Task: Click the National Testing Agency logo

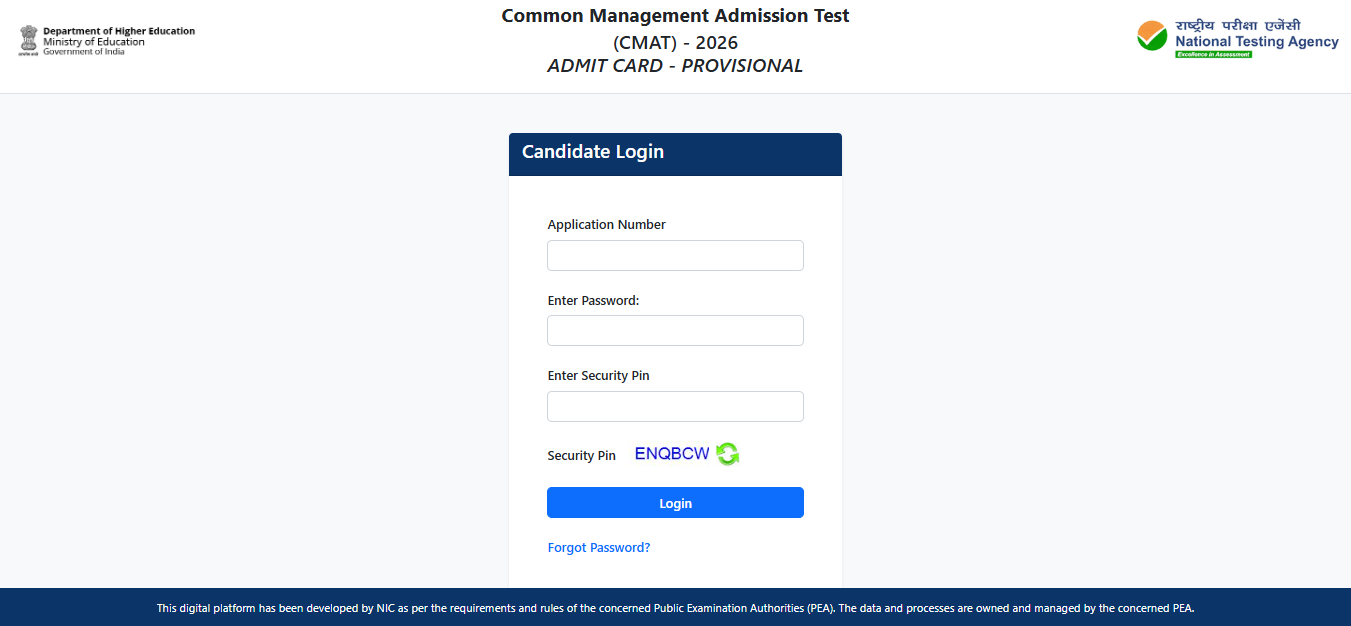Action: coord(1236,39)
